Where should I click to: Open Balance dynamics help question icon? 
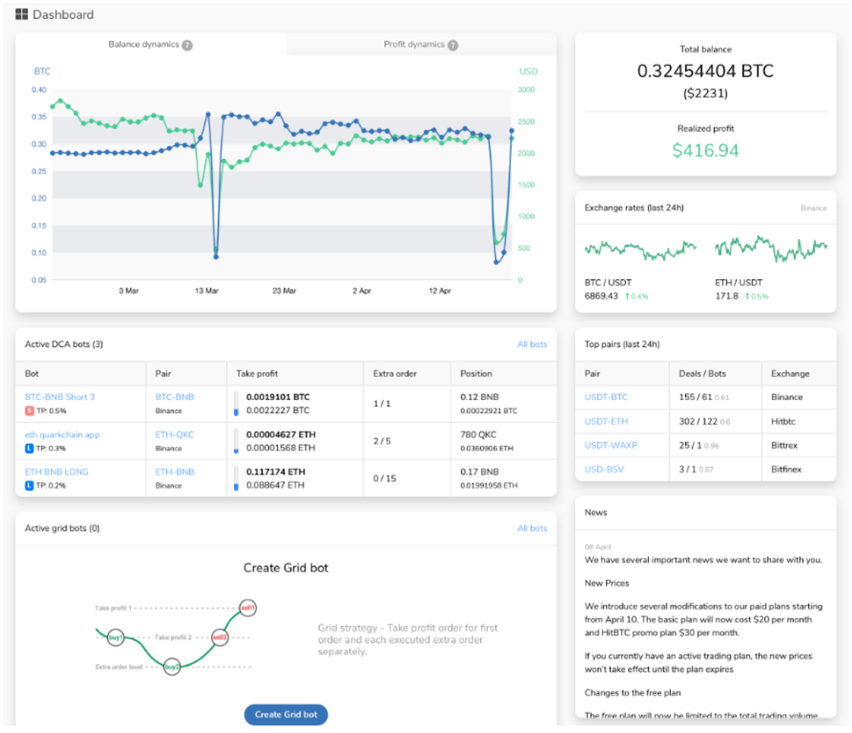(187, 45)
